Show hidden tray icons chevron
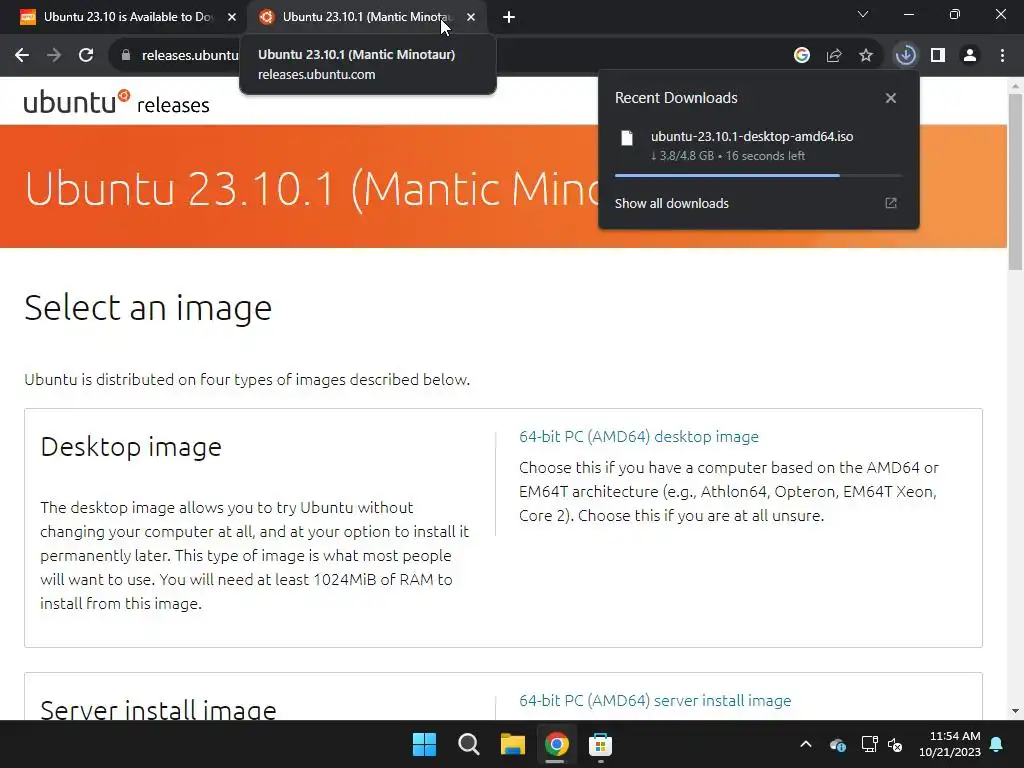Image resolution: width=1024 pixels, height=768 pixels. point(806,744)
